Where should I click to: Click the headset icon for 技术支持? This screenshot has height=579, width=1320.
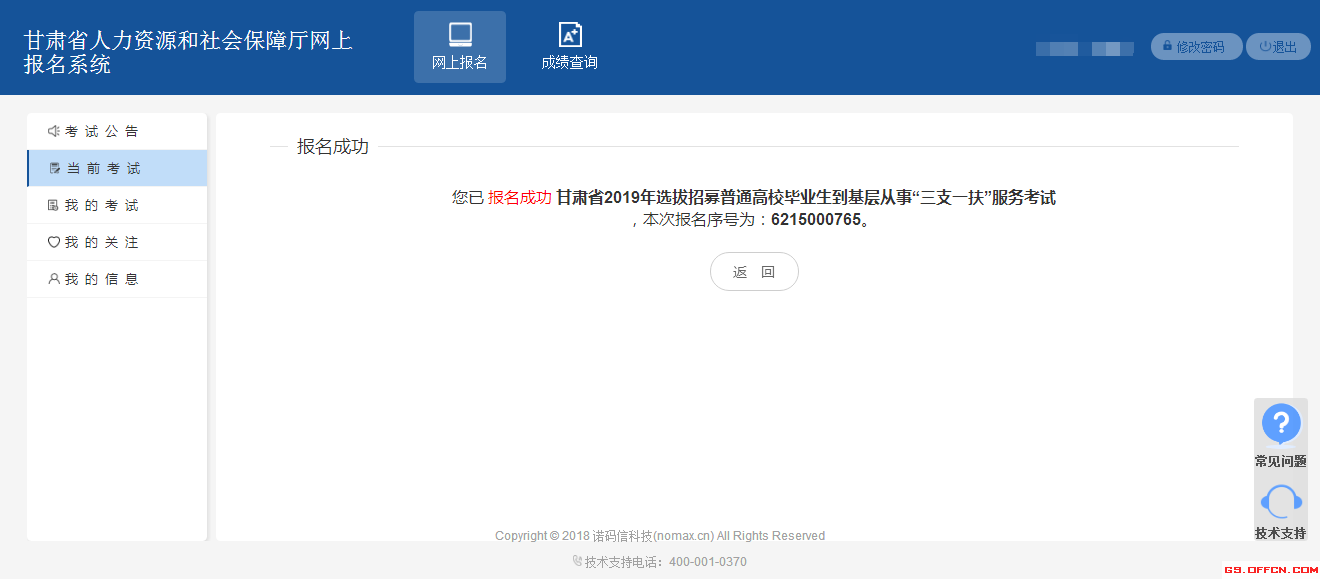coord(1281,501)
